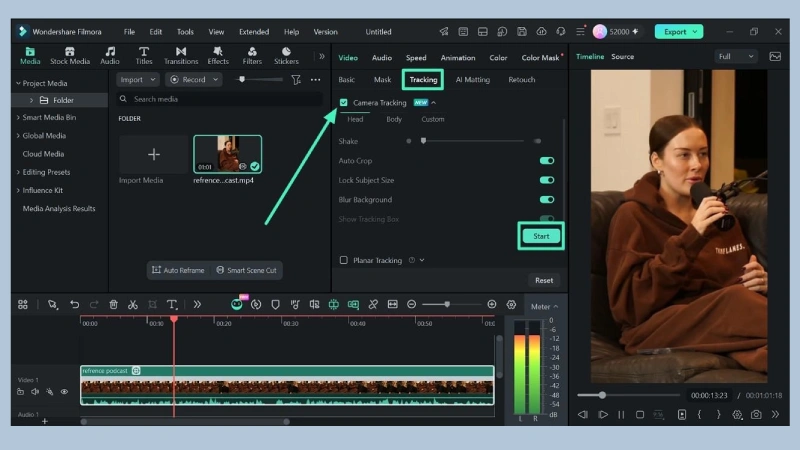800x450 pixels.
Task: Enable the Planar Tracking checkbox
Action: coord(343,260)
